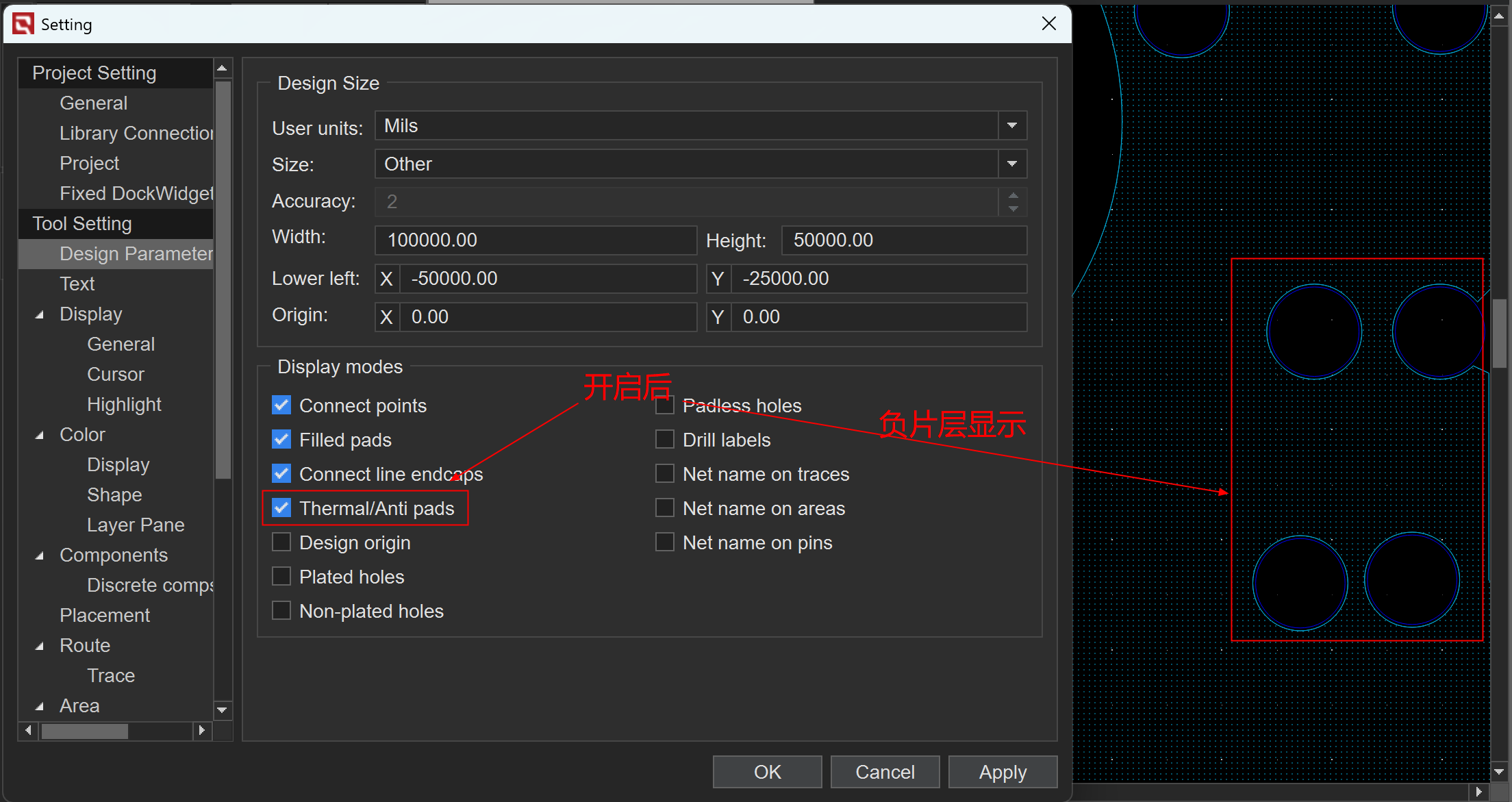The height and width of the screenshot is (802, 1512).
Task: Enable the Drill labels checkbox
Action: pos(665,440)
